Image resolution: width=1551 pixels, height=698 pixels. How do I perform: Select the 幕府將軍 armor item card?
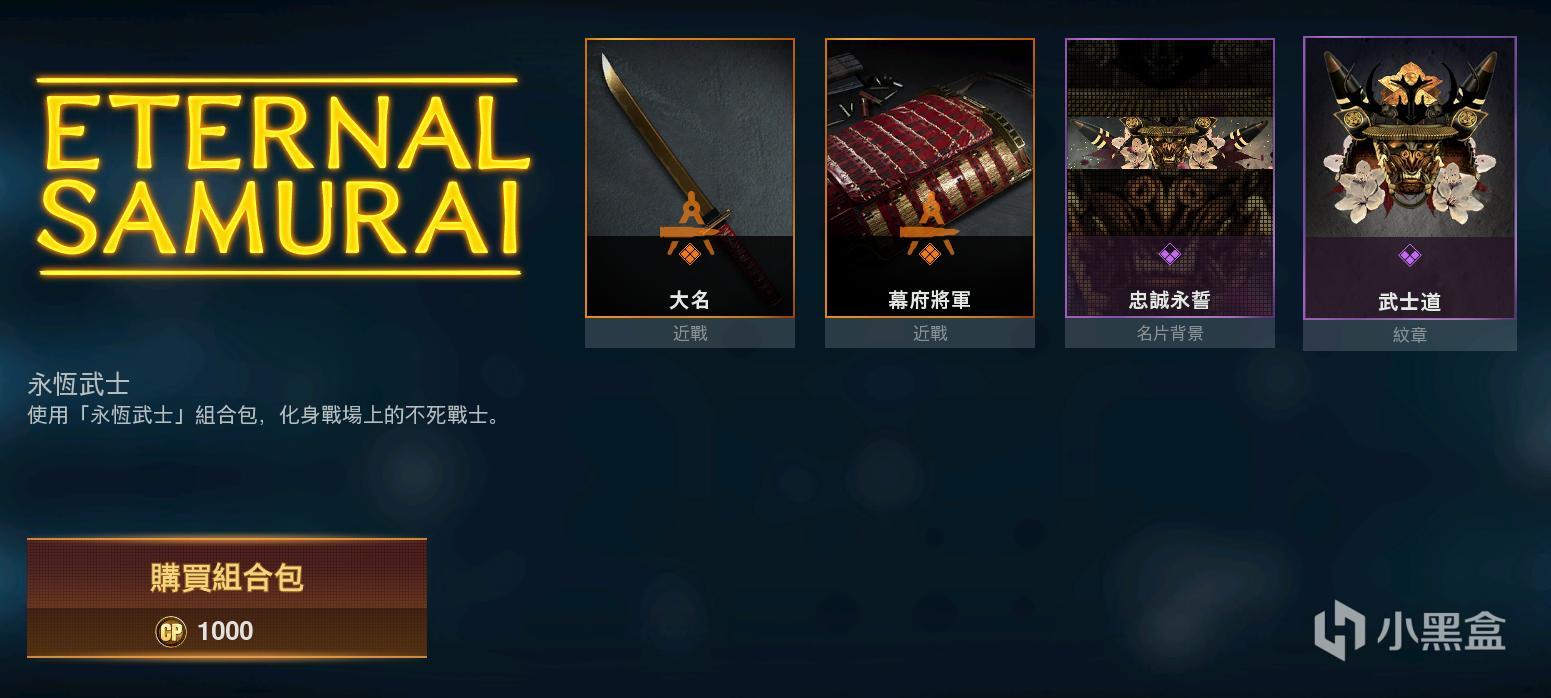(x=930, y=178)
